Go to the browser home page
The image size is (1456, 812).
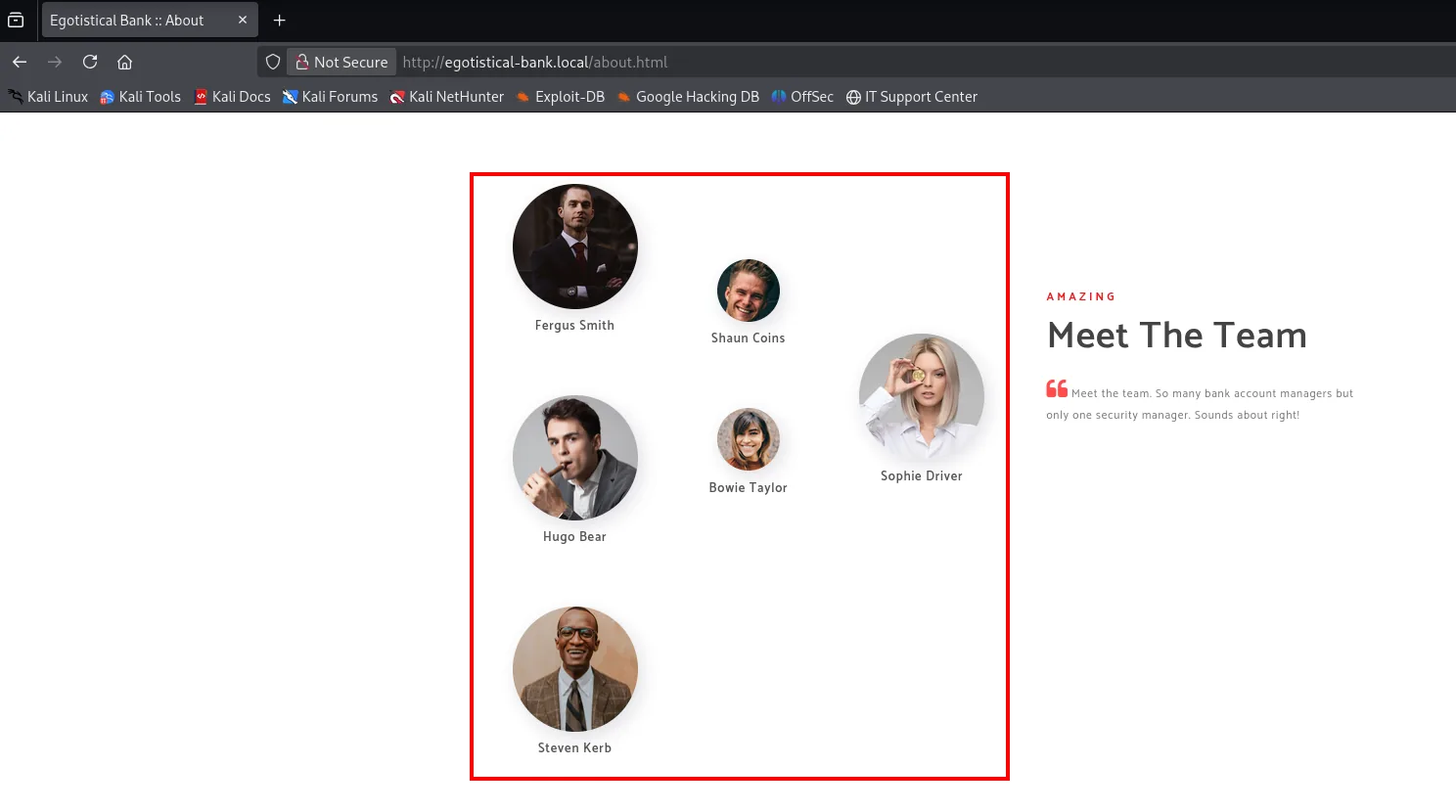124,62
